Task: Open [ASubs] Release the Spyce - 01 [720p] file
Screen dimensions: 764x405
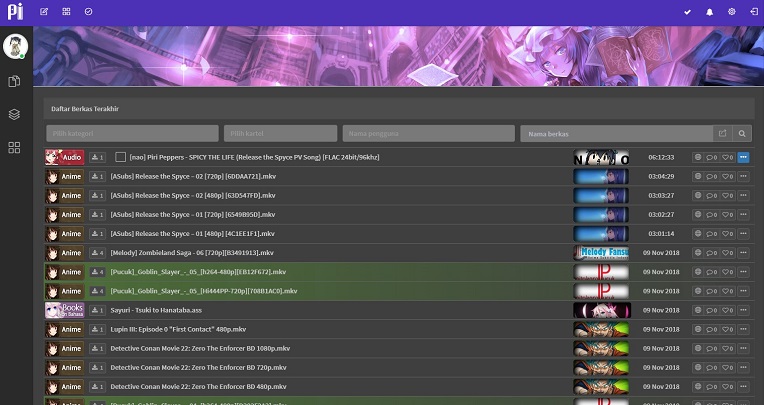Action: click(193, 215)
